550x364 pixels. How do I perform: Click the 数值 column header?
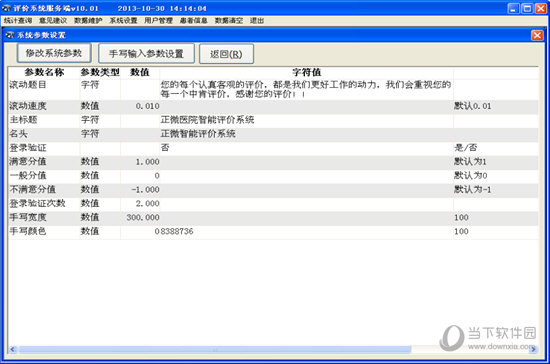click(140, 72)
